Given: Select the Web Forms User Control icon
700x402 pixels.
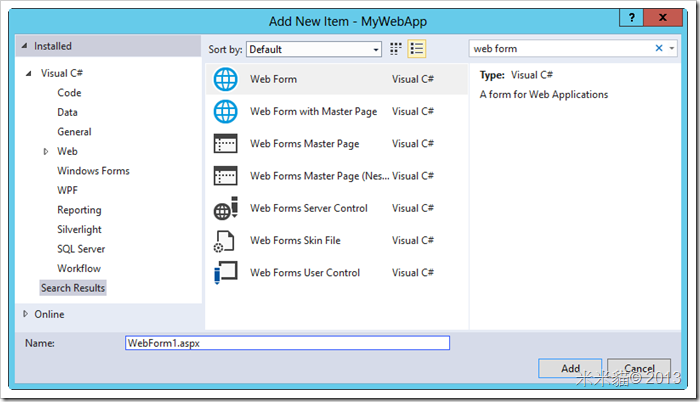Looking at the screenshot, I should (225, 272).
